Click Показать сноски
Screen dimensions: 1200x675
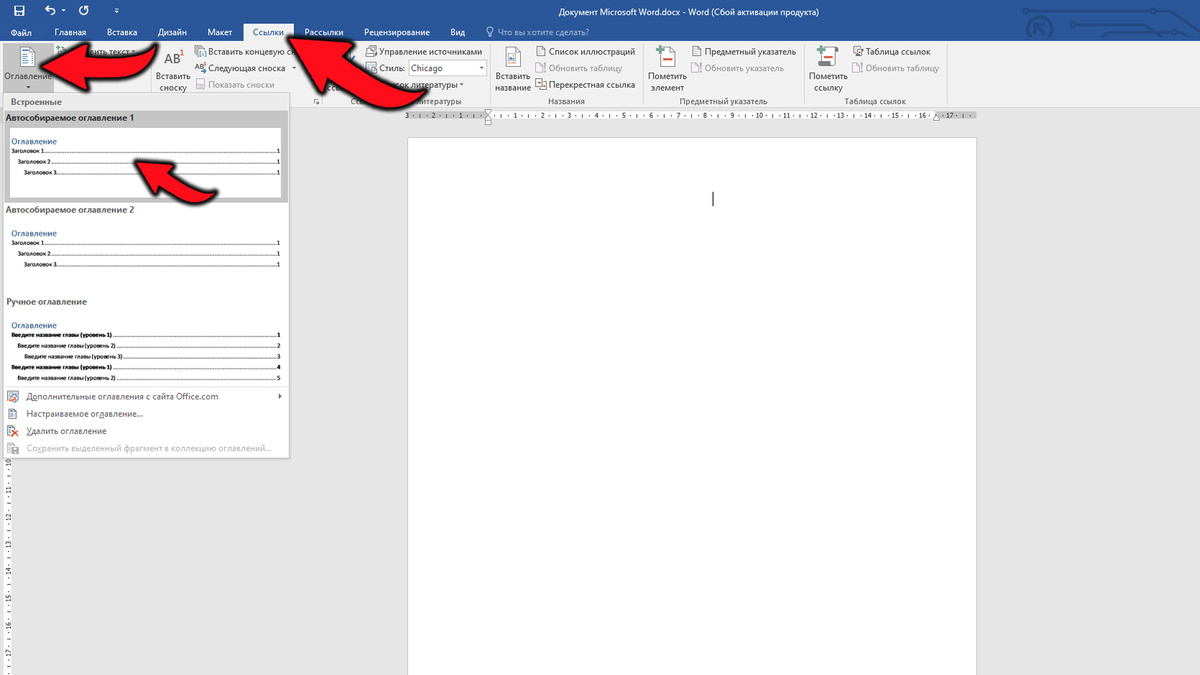[234, 85]
